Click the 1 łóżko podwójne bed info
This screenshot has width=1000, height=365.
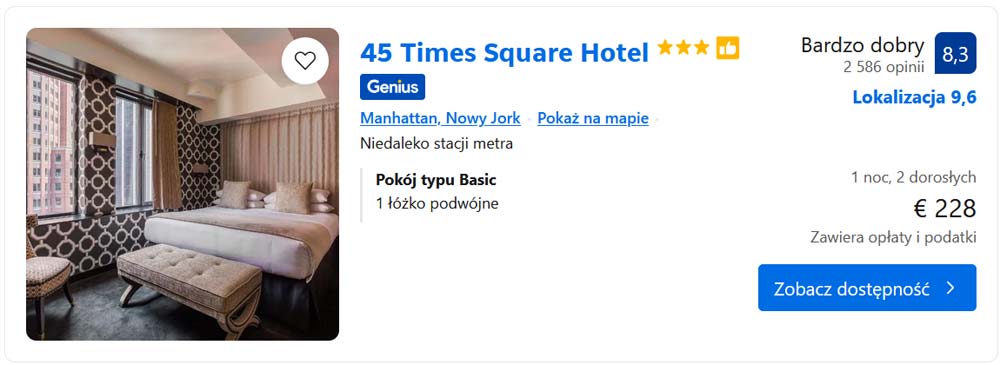click(x=438, y=204)
